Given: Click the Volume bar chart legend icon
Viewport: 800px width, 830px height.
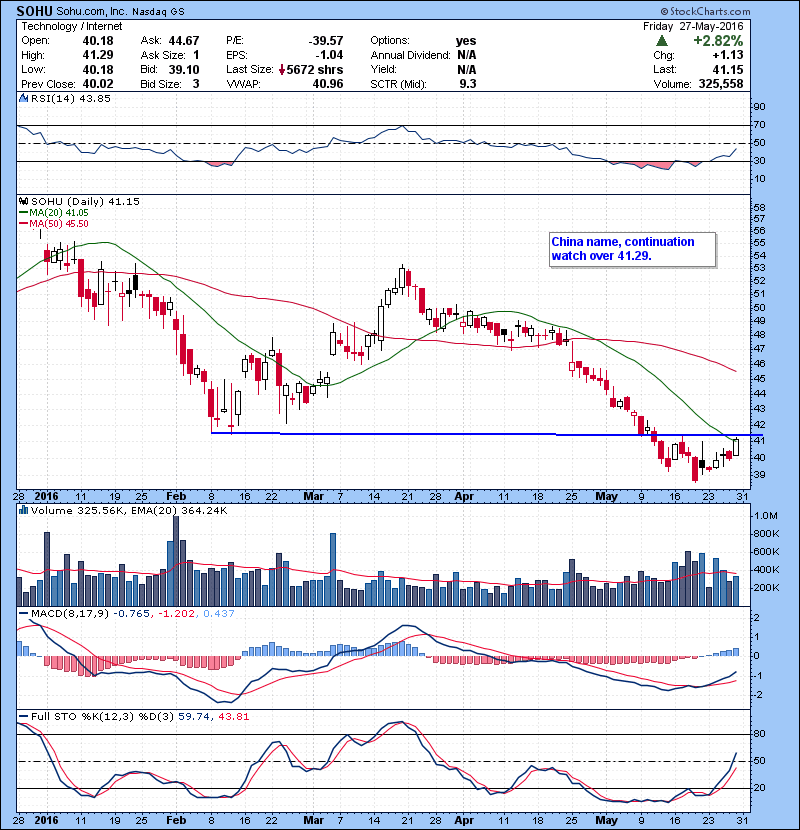Looking at the screenshot, I should 23,510.
